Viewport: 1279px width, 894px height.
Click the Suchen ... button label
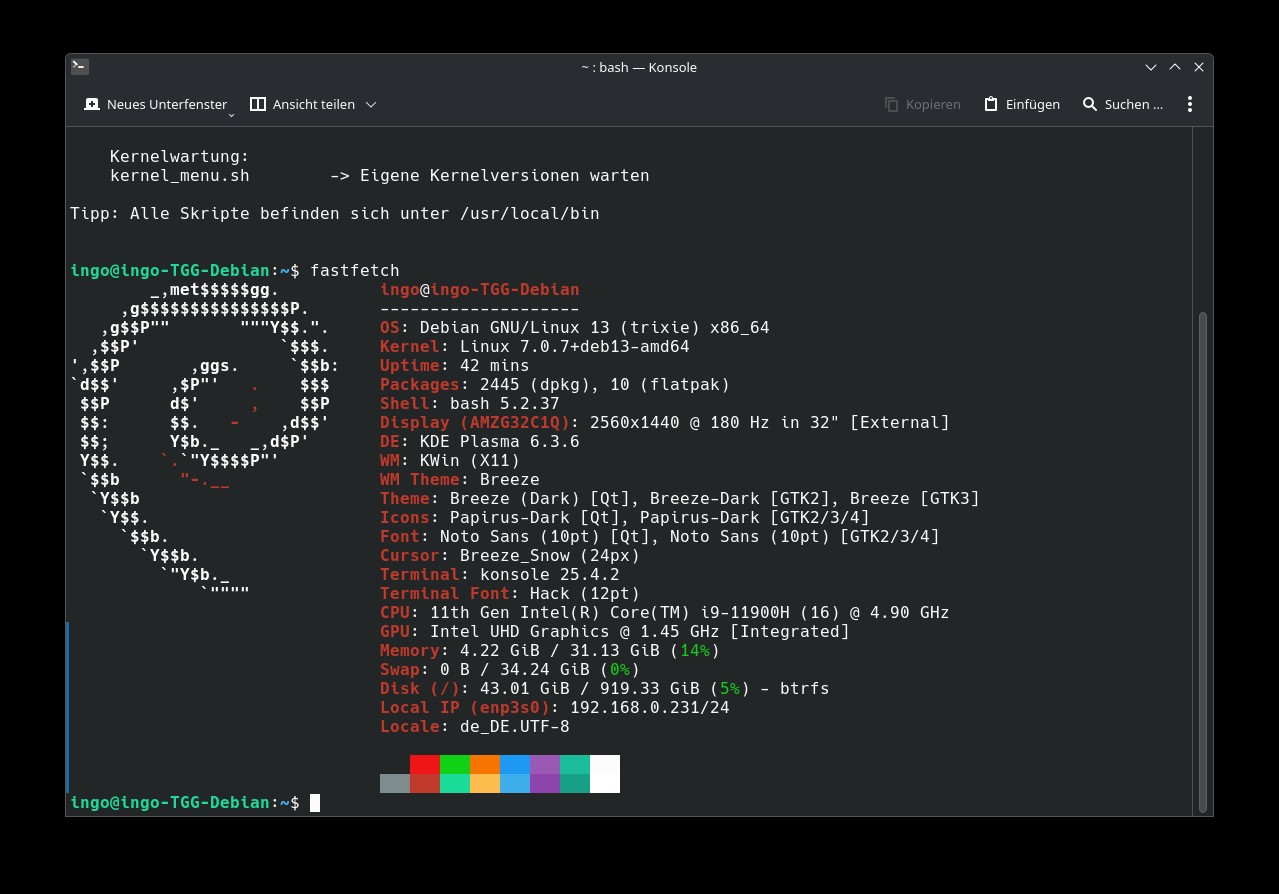click(x=1134, y=104)
